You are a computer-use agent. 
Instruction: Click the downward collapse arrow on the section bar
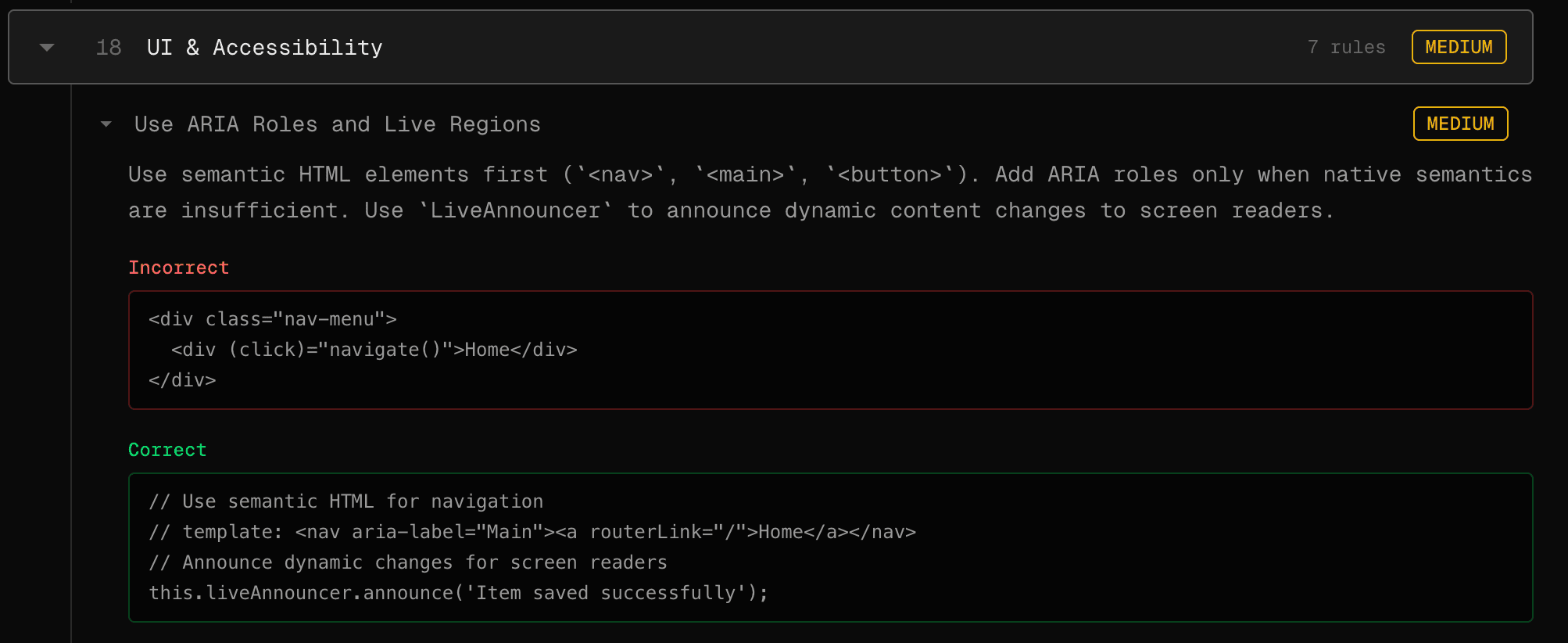[47, 47]
